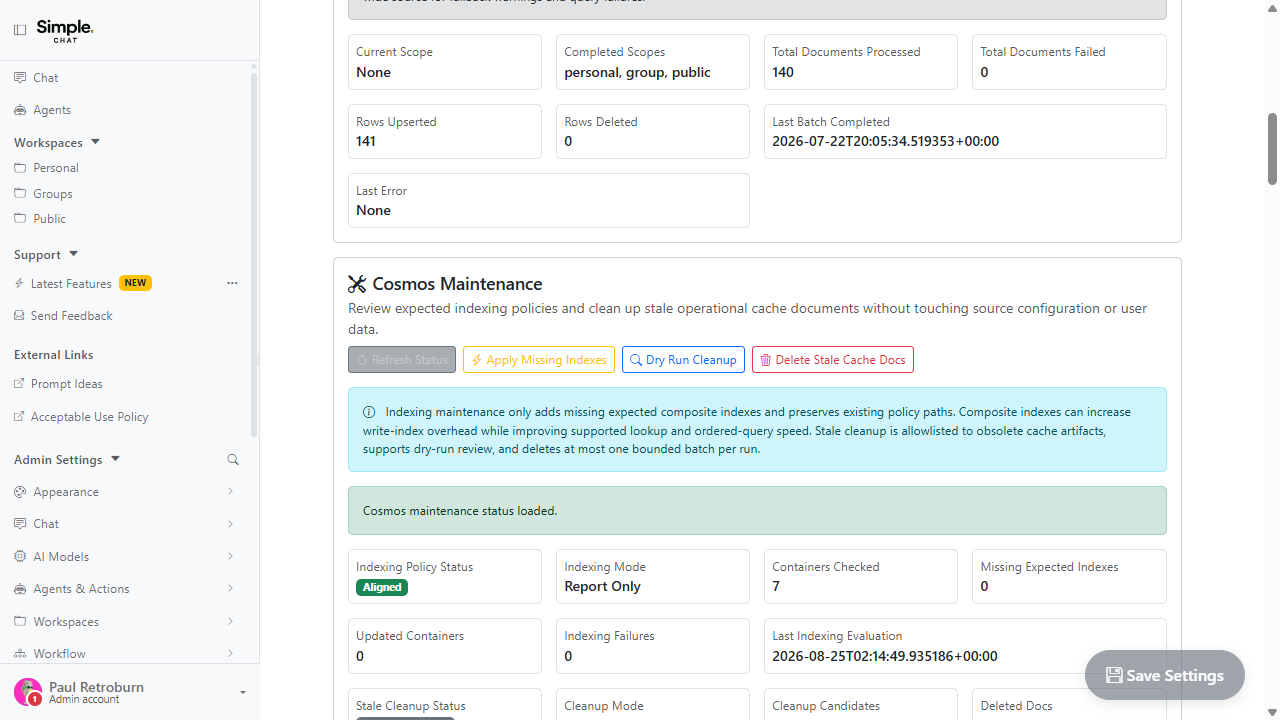Click Delete Stale Cache Docs
1280x720 pixels.
click(833, 360)
